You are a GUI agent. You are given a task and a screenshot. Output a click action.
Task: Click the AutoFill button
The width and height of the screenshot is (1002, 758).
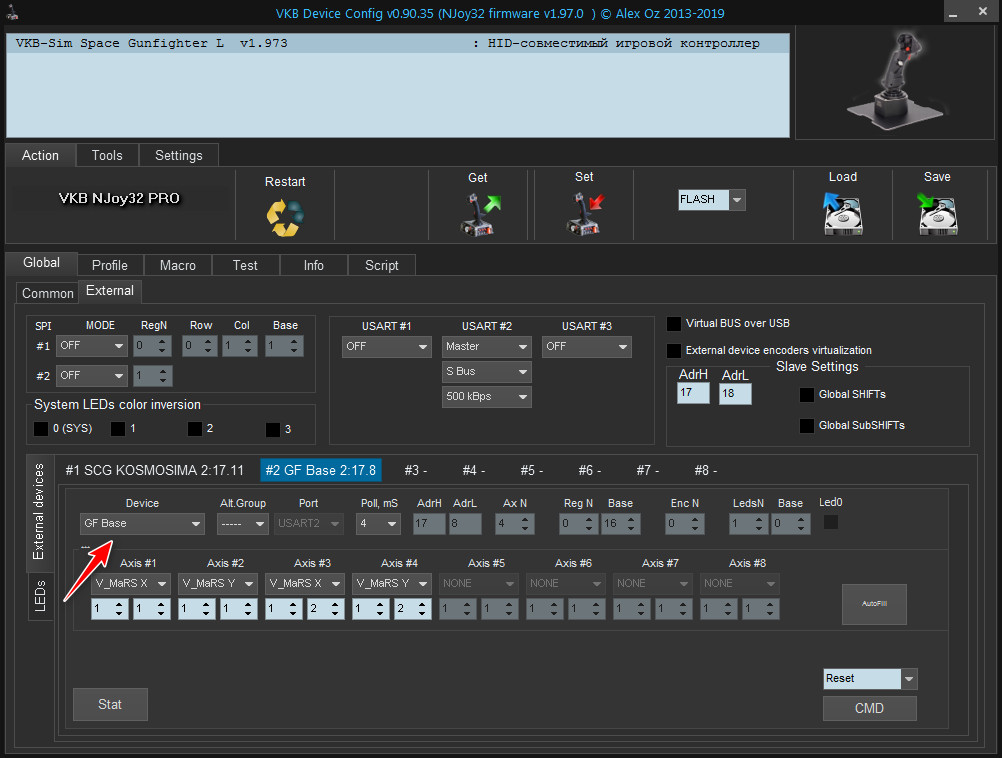pyautogui.click(x=874, y=604)
